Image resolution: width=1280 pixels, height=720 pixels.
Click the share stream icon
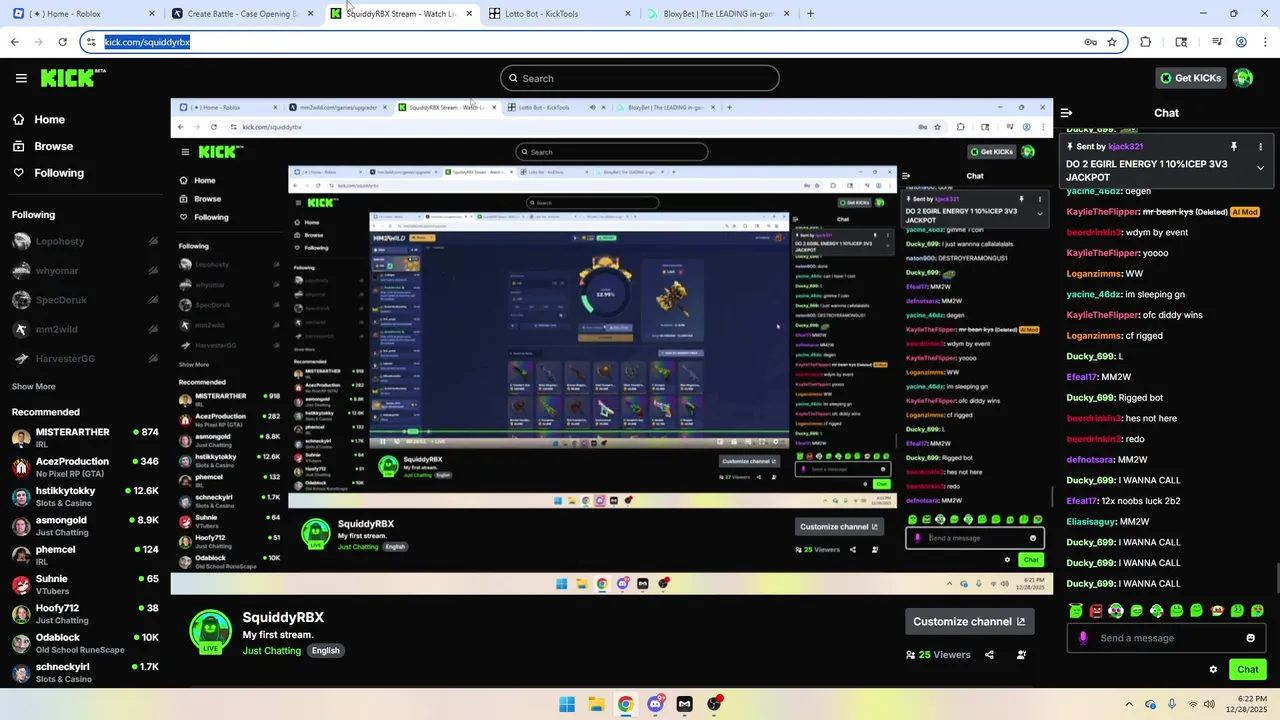989,655
